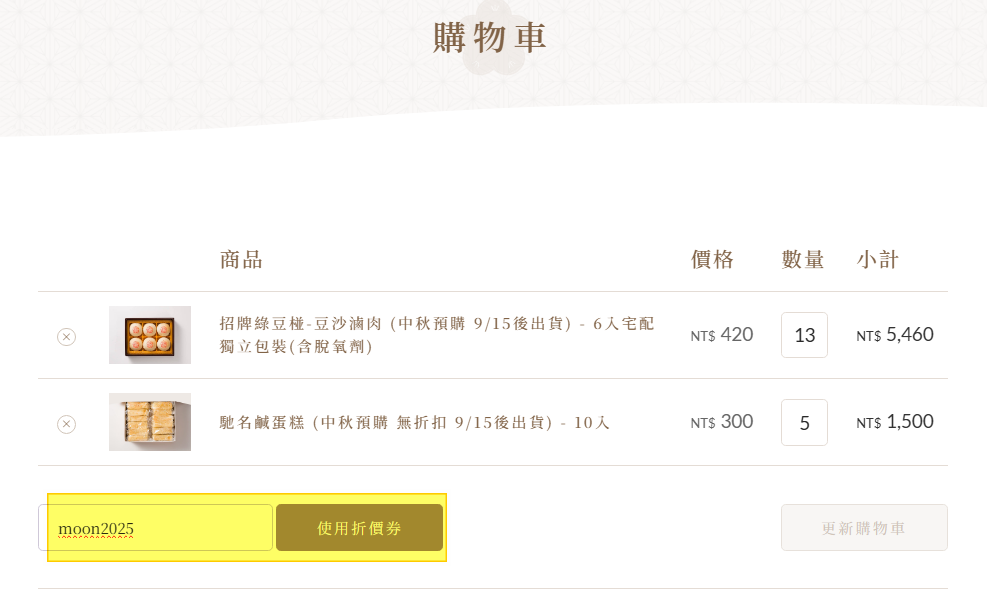The image size is (987, 604).
Task: Click the quantity field showing 5
Action: click(x=804, y=422)
